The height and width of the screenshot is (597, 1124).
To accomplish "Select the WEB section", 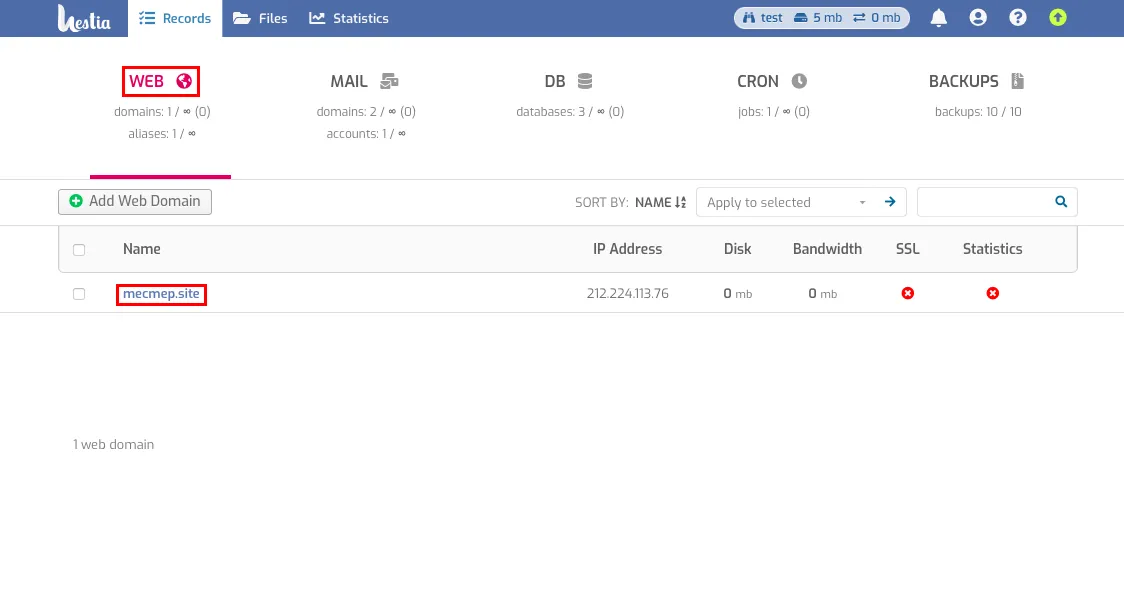I will click(x=161, y=82).
